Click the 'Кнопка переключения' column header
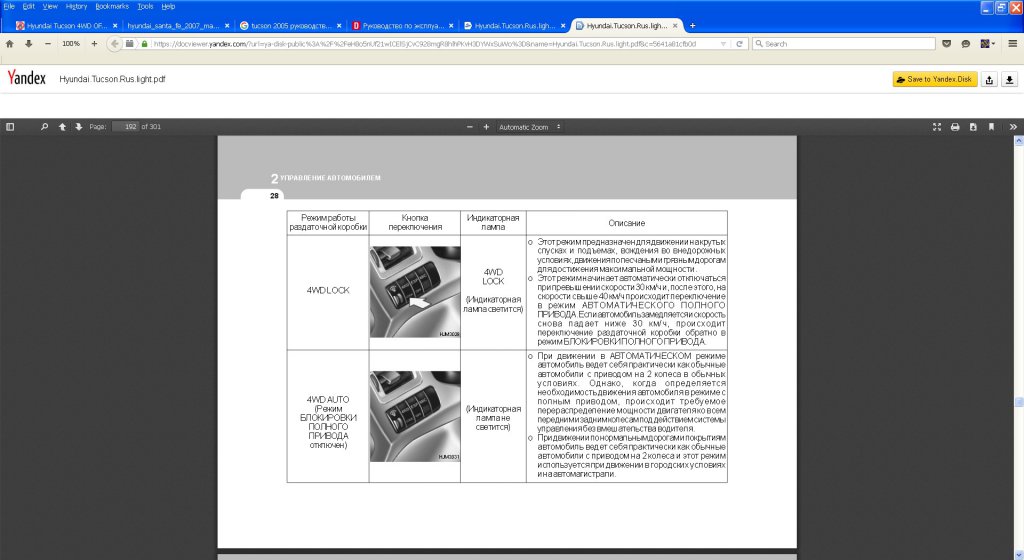1024x560 pixels. (415, 223)
